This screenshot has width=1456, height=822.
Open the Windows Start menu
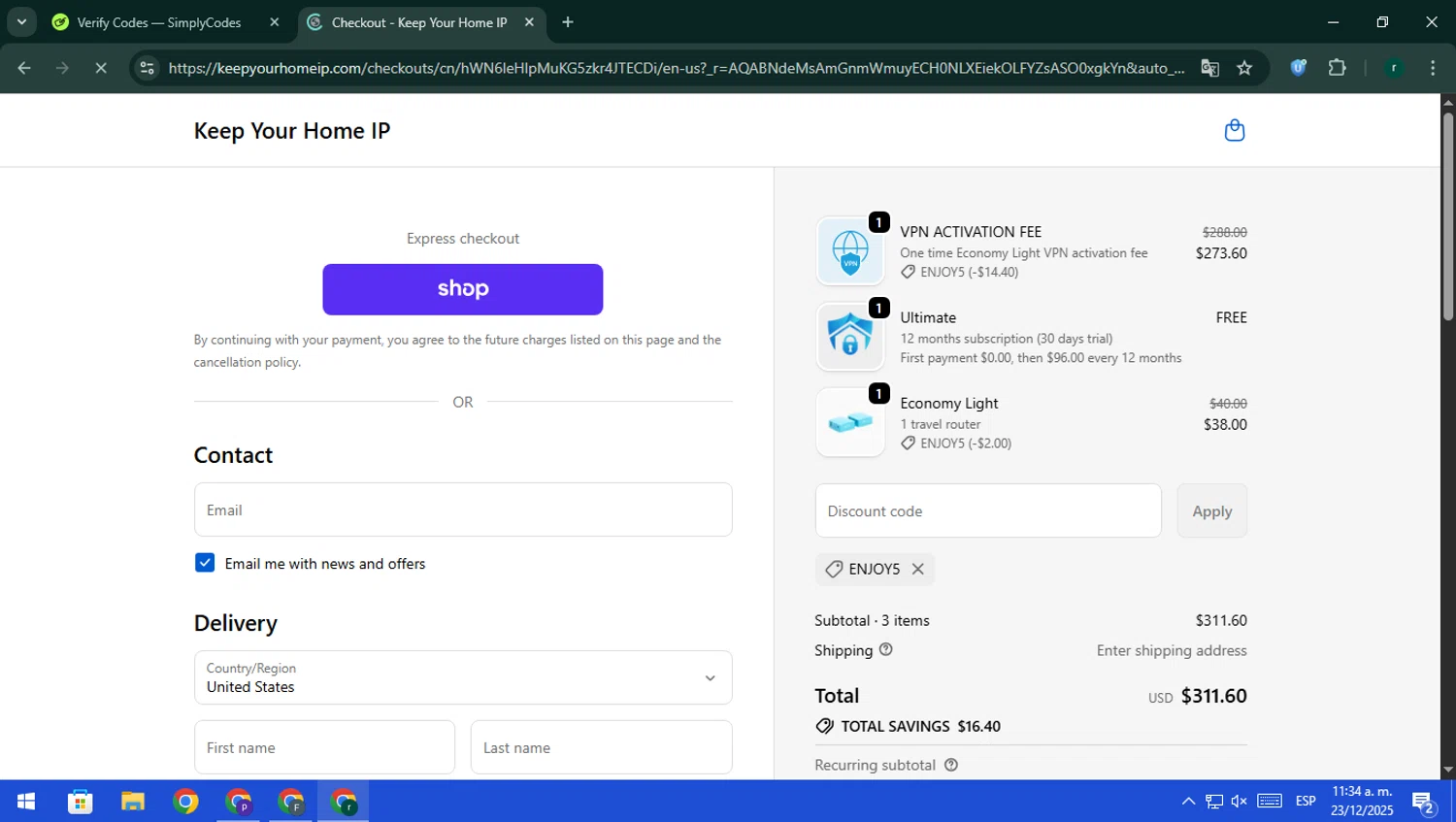coord(26,802)
